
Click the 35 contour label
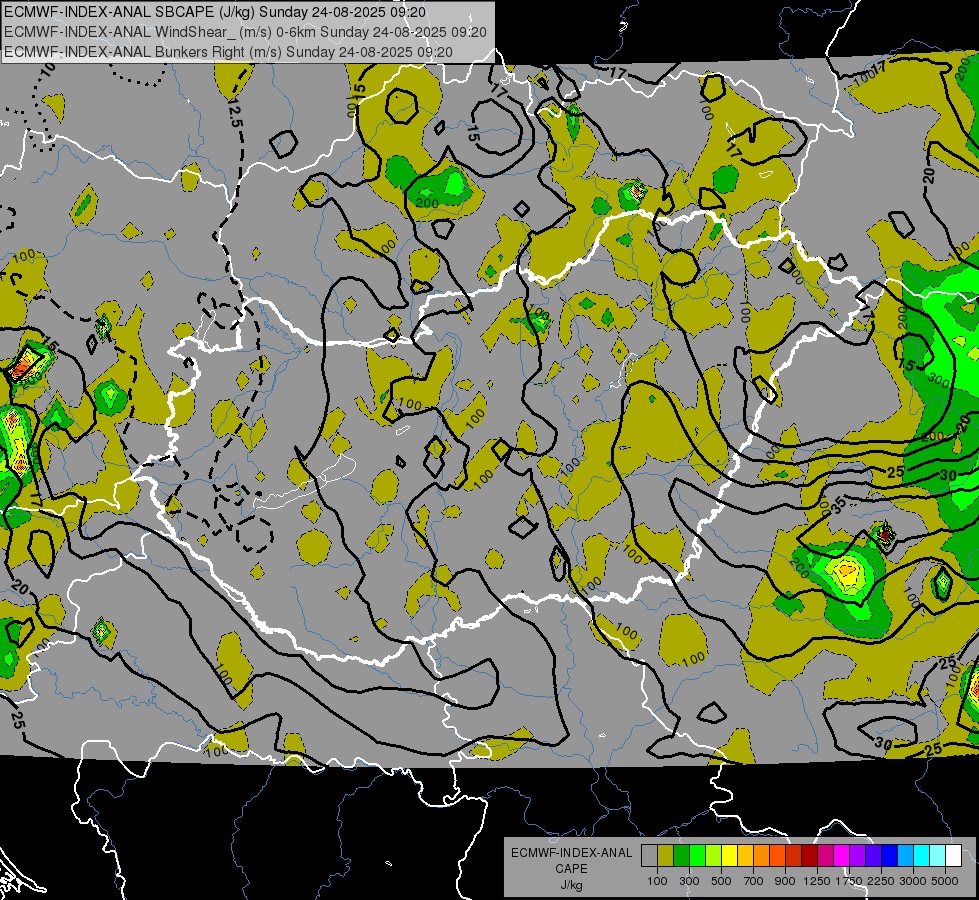[838, 504]
